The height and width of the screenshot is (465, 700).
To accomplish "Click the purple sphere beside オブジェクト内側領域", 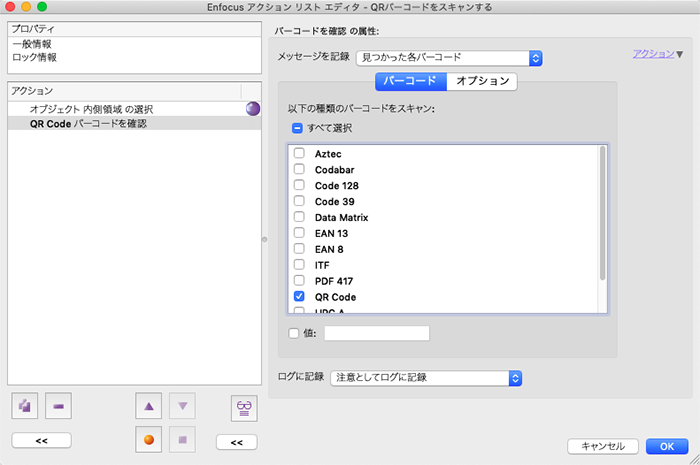I will [x=253, y=108].
